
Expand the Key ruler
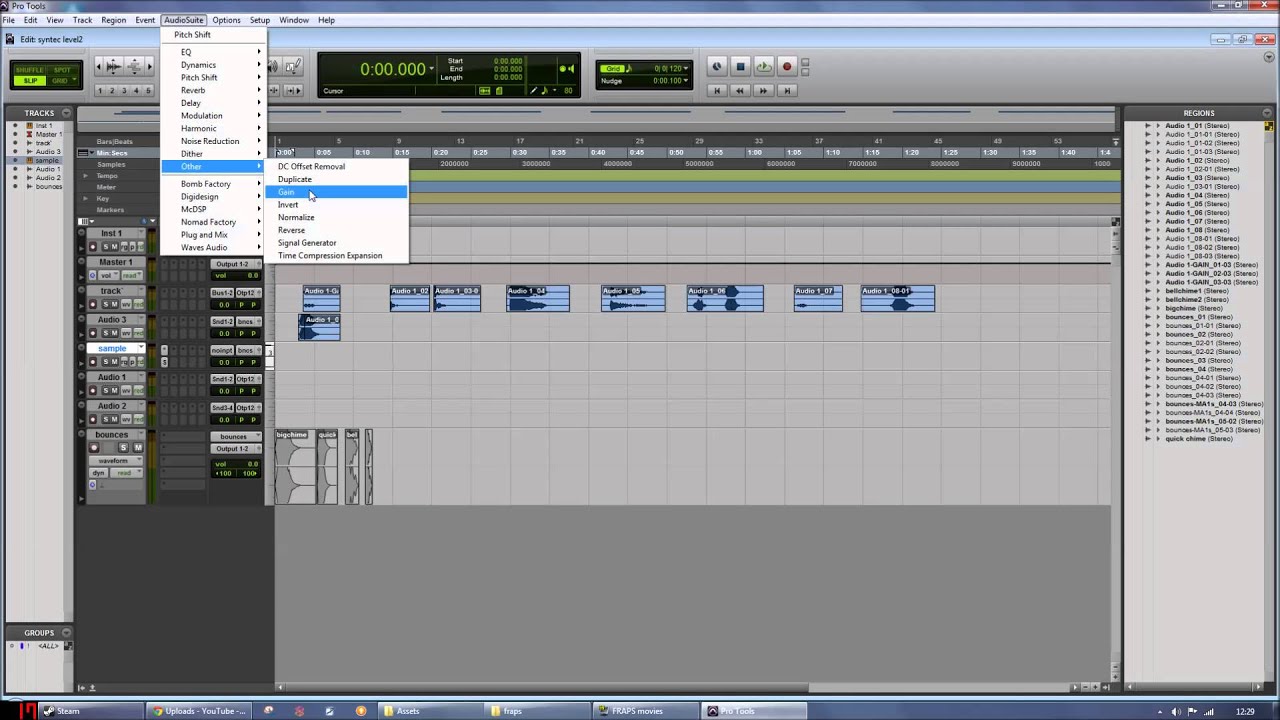[x=85, y=198]
